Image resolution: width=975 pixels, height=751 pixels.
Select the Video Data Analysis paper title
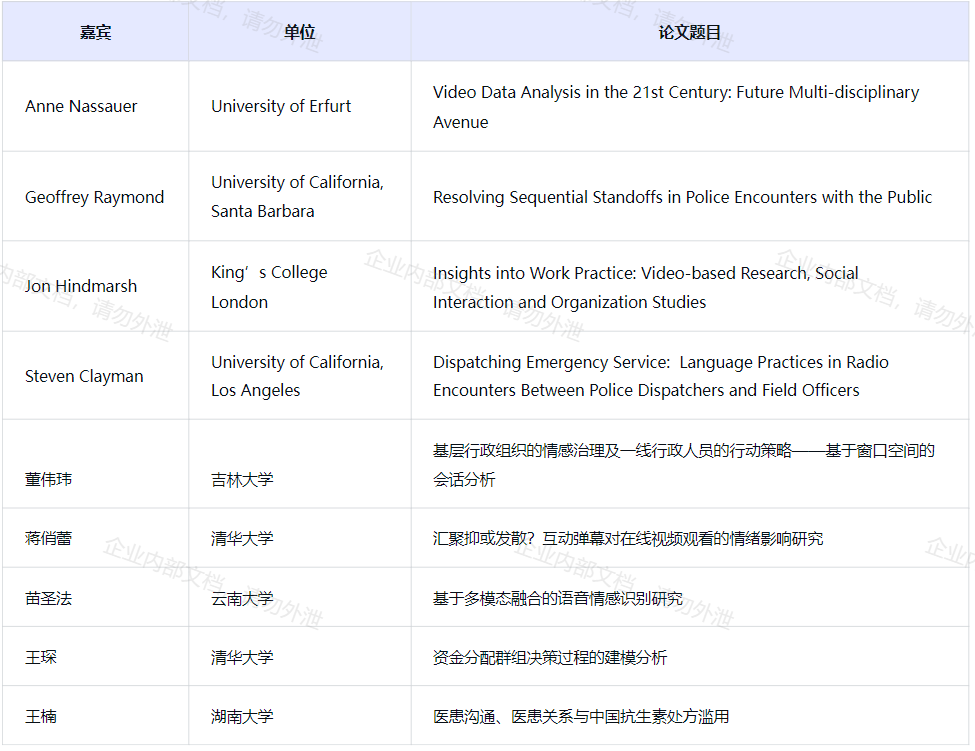pyautogui.click(x=675, y=107)
